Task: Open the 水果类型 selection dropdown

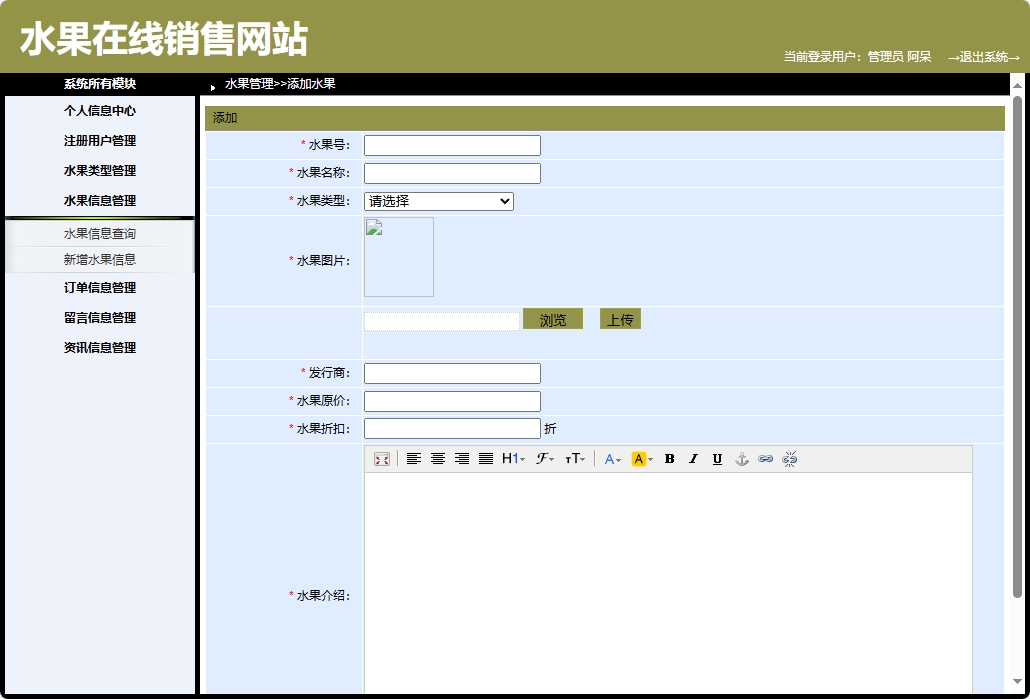Action: (438, 201)
